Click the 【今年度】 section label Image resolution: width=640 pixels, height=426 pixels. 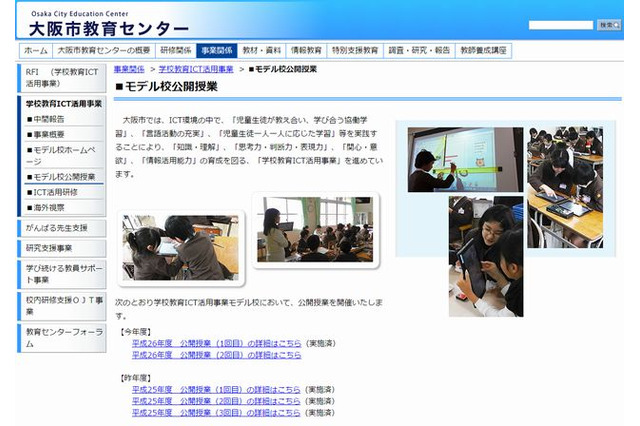click(136, 332)
